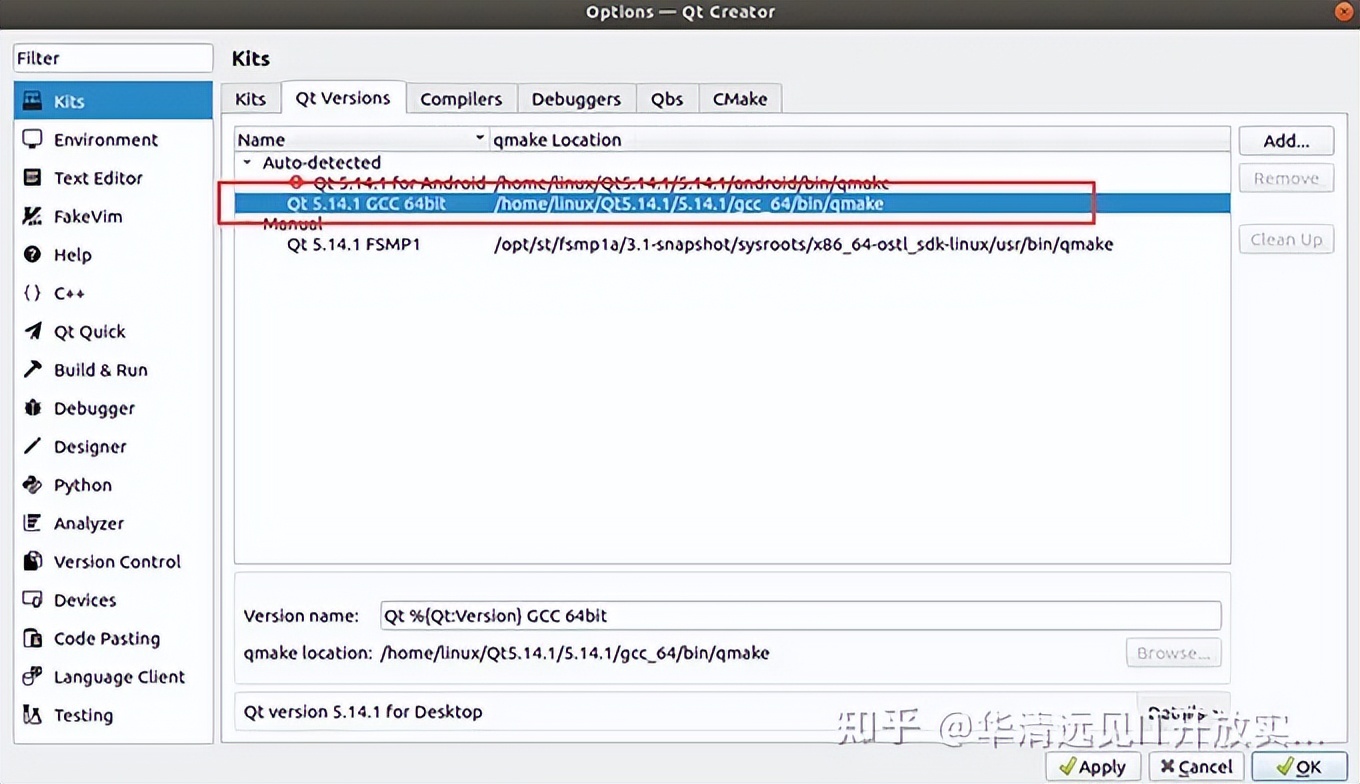Open Build & Run settings

tap(97, 369)
